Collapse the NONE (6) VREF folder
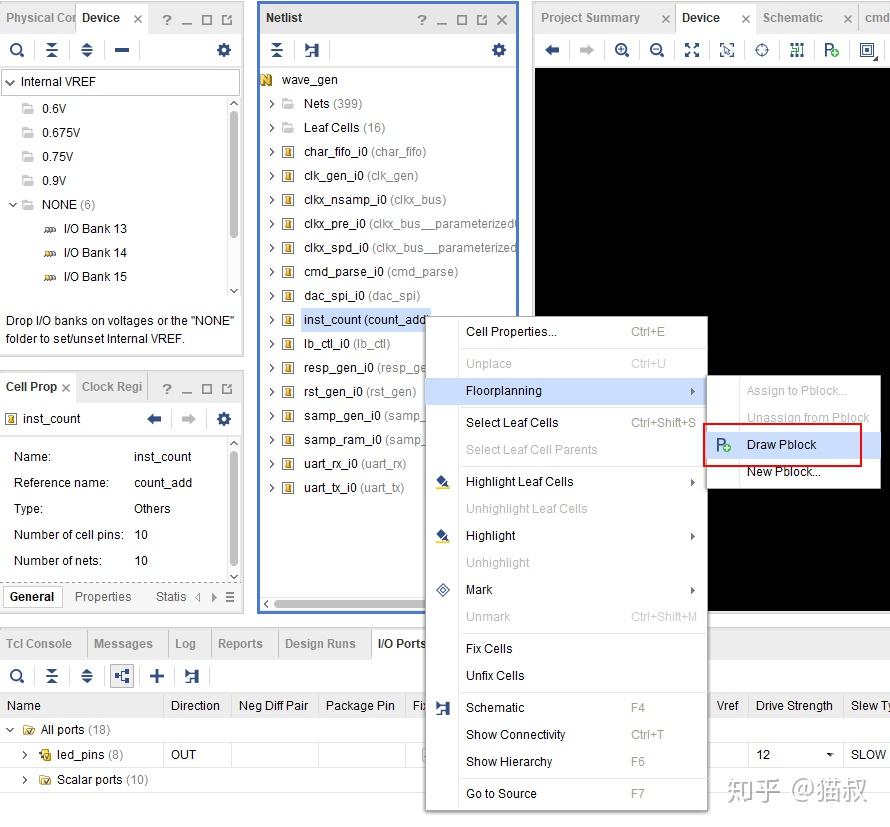Image resolution: width=890 pixels, height=827 pixels. [13, 204]
